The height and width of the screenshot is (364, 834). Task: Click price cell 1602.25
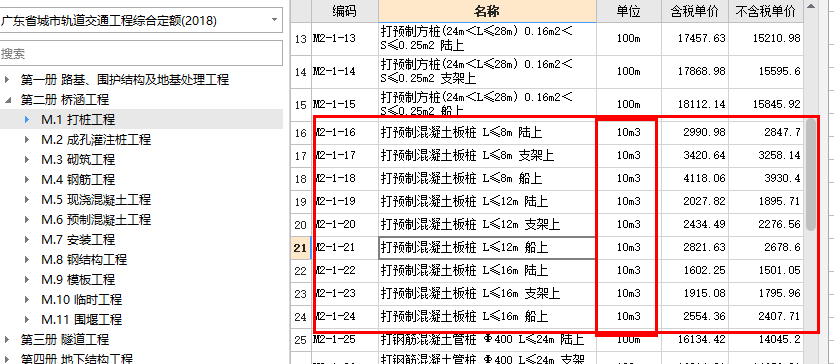tap(695, 270)
